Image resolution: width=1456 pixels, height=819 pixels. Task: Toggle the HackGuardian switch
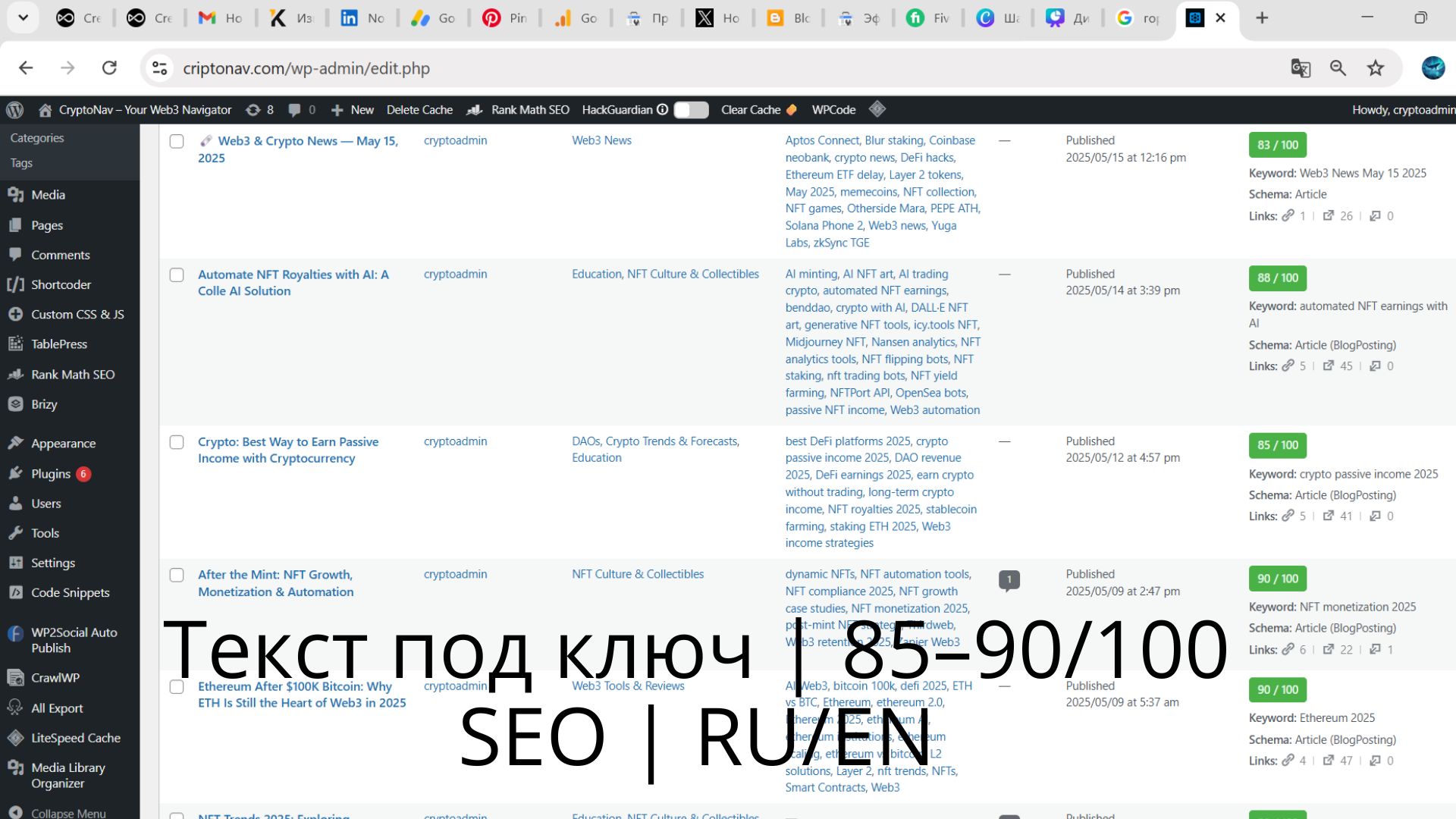691,110
